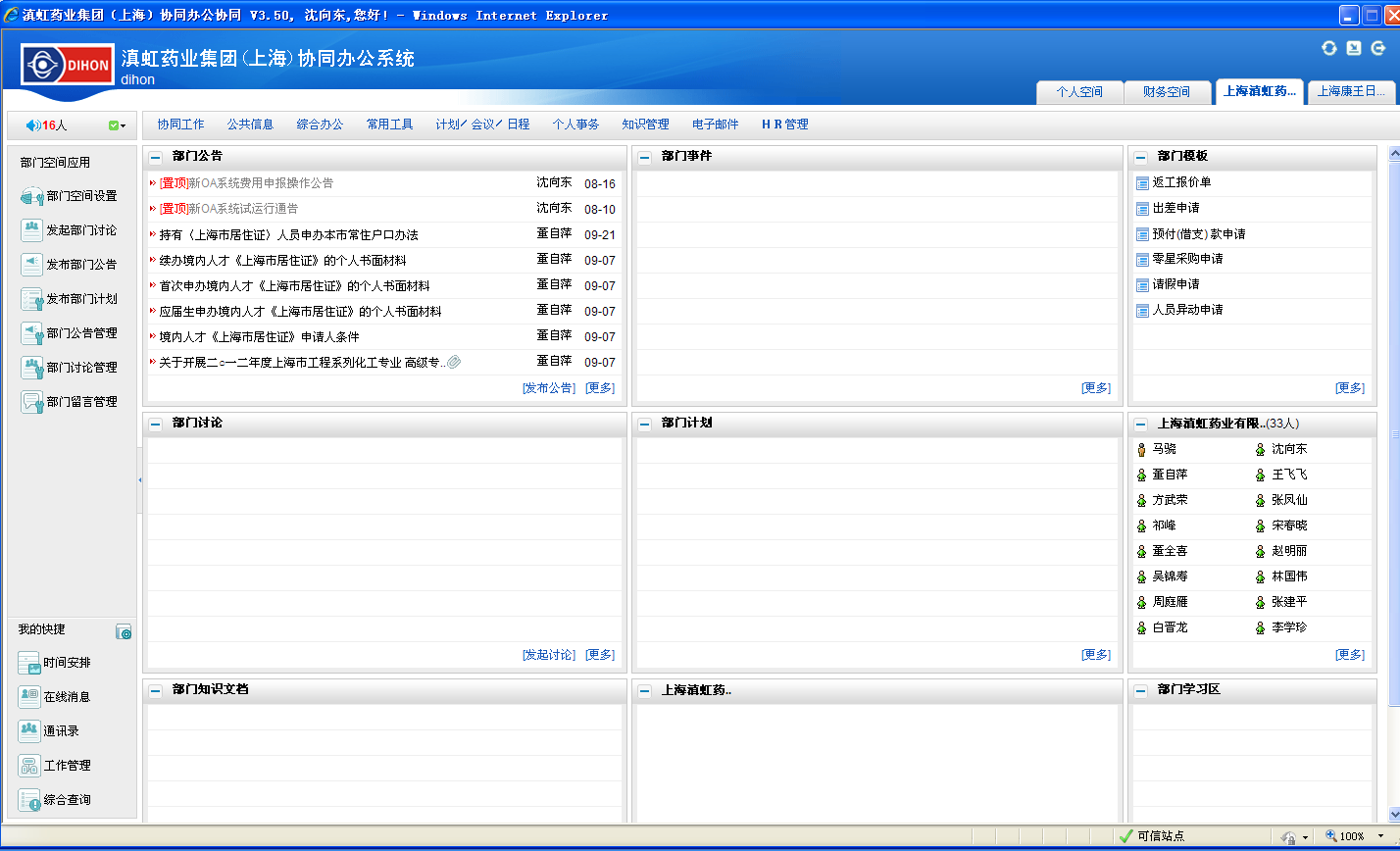Image resolution: width=1400 pixels, height=851 pixels.
Task: Click [更多] in the 部门事件 panel
Action: pos(1096,388)
